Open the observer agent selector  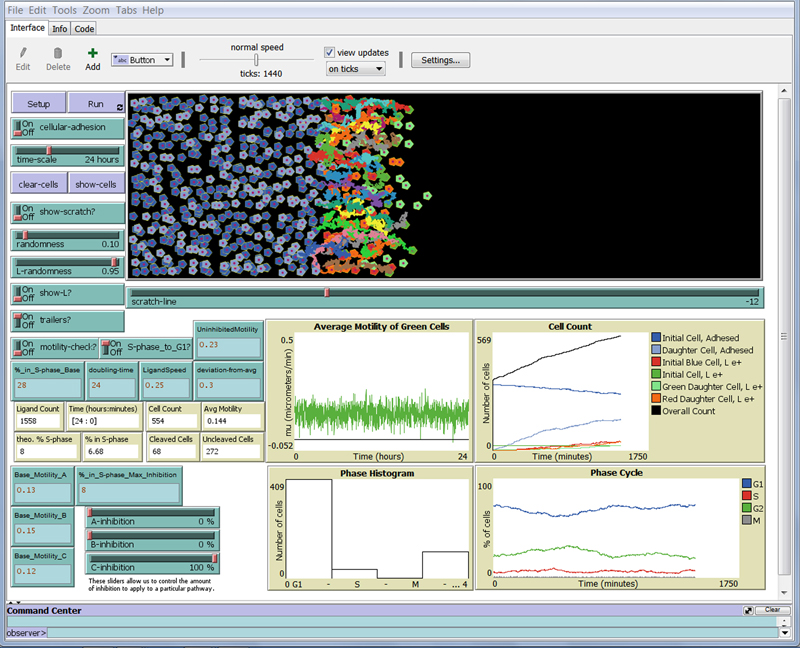(x=27, y=633)
